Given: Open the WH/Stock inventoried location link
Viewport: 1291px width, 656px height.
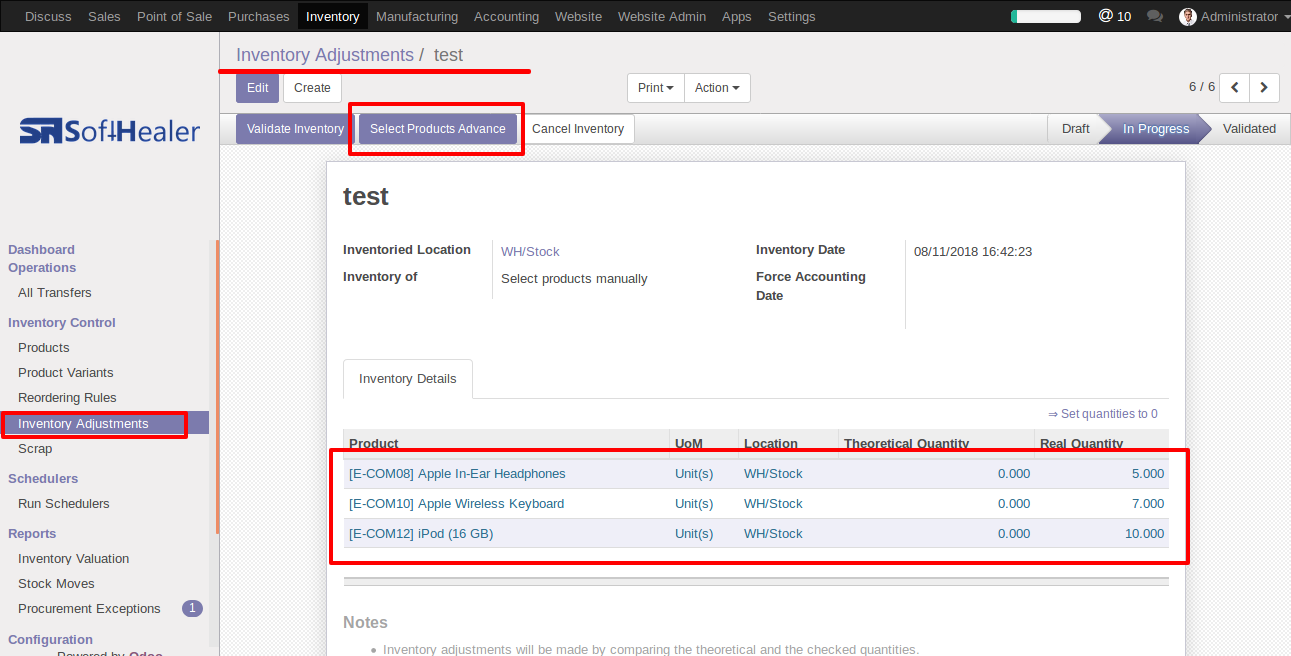Looking at the screenshot, I should tap(530, 252).
